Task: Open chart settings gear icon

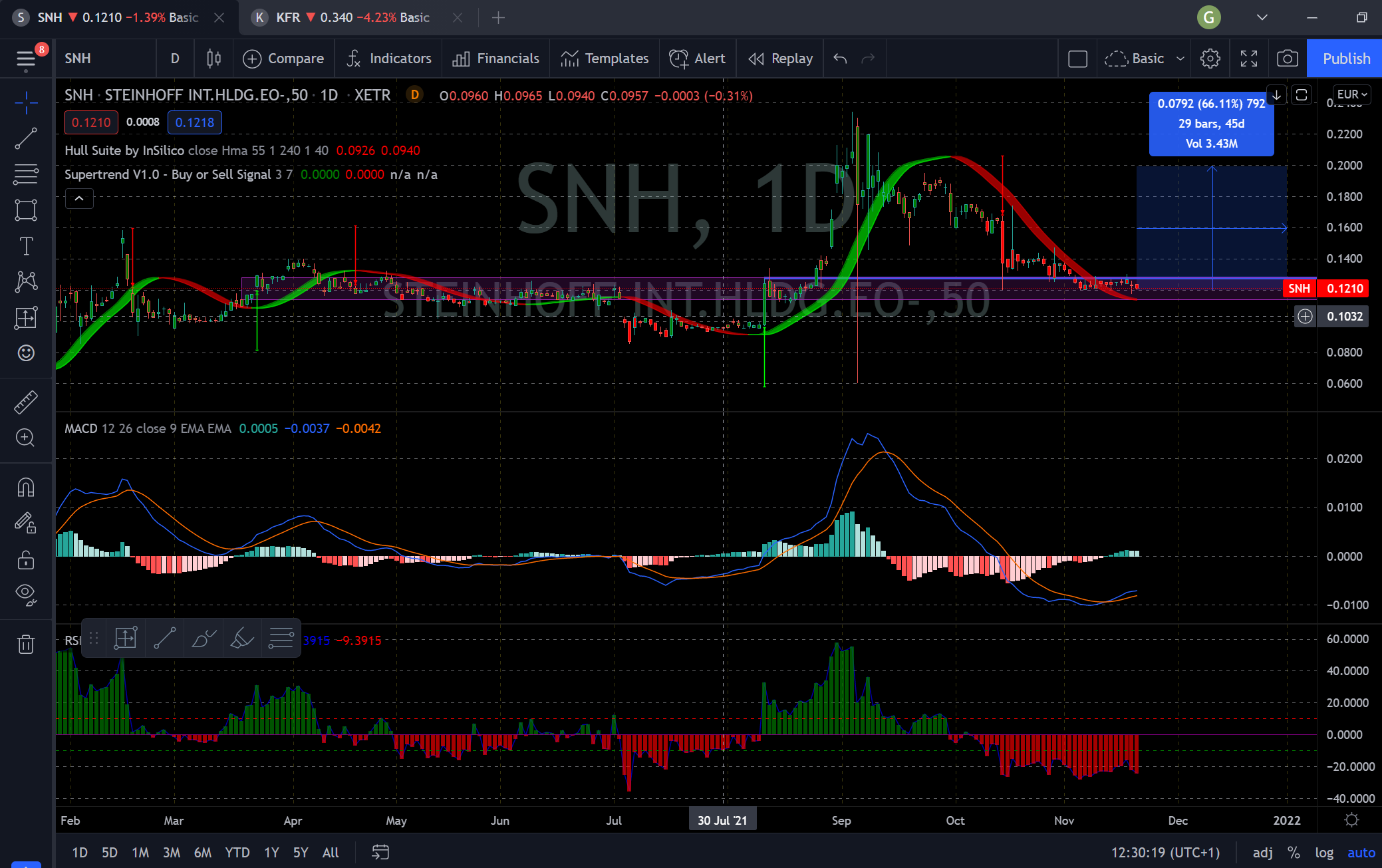Action: 1210,59
